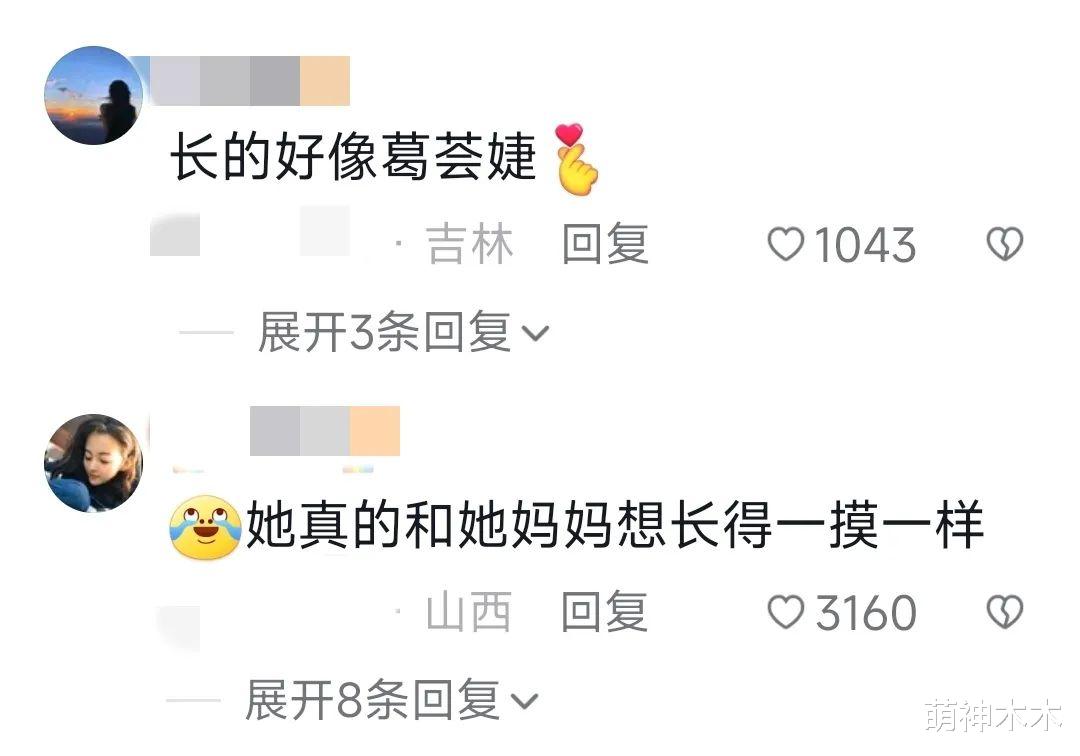This screenshot has width=1080, height=756.
Task: Select the comment text 长的好像葛荟婕
Action: point(353,158)
